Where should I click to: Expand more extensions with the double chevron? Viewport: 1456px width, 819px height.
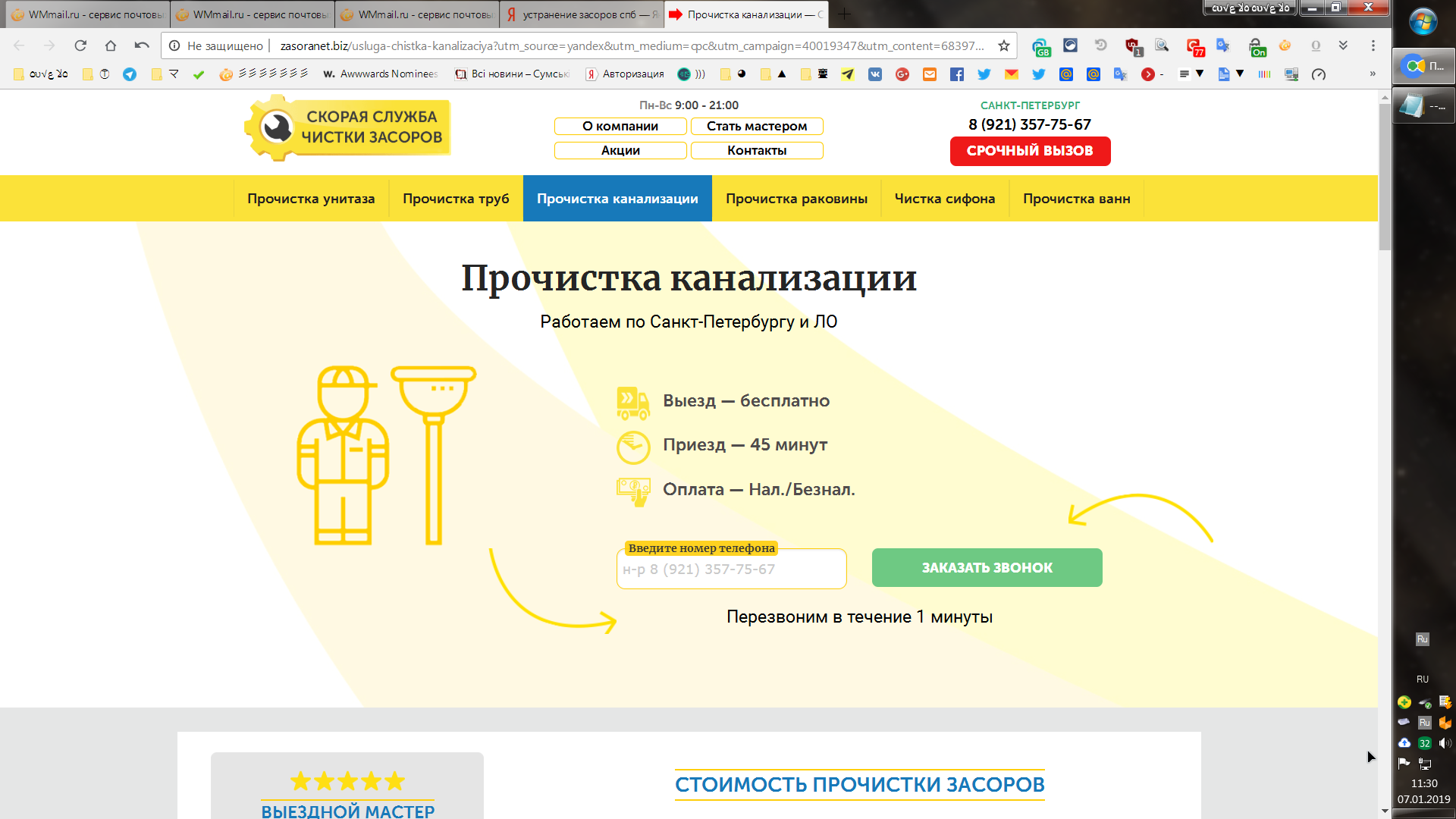(1343, 45)
